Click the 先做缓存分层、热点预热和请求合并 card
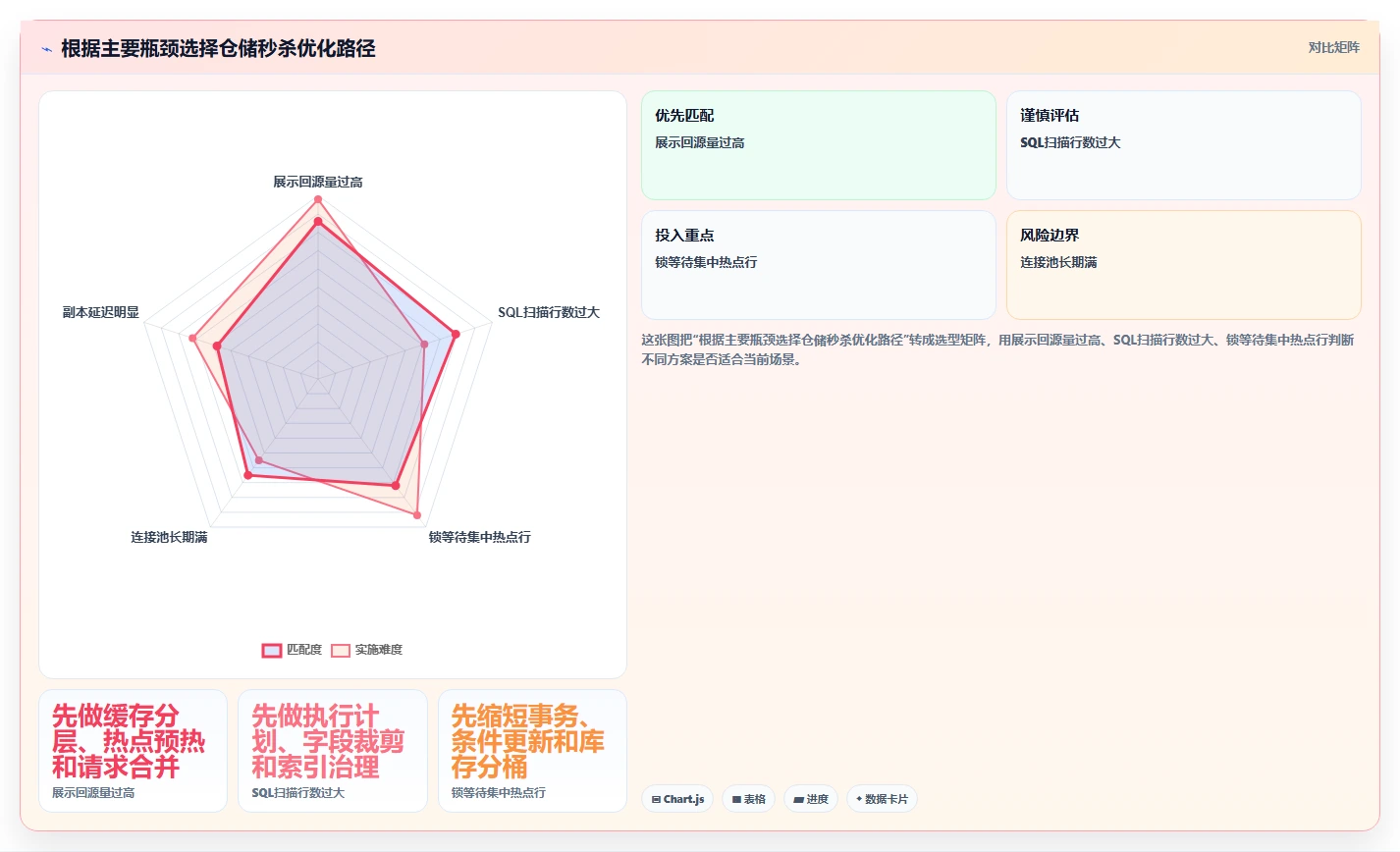Image resolution: width=1400 pixels, height=852 pixels. click(133, 751)
